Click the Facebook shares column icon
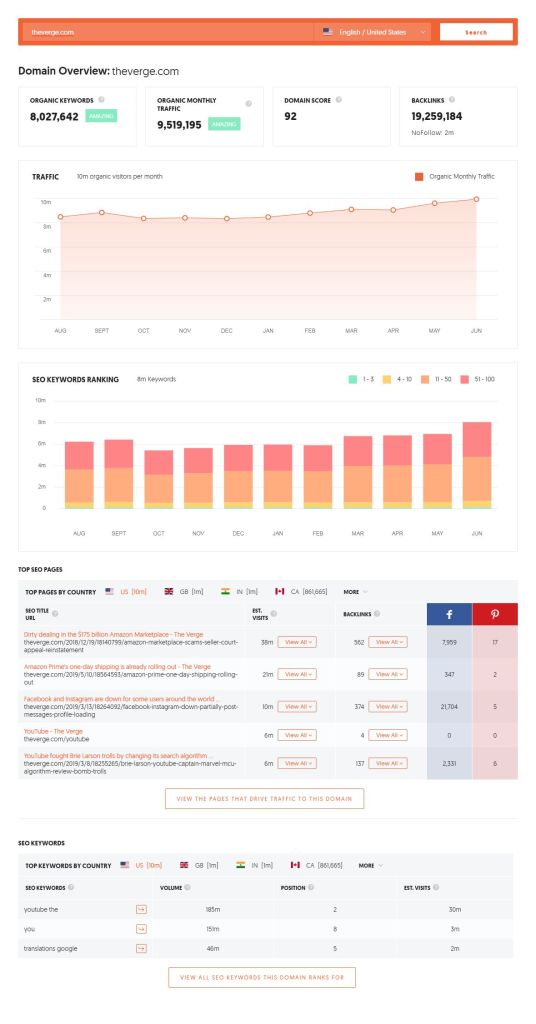 click(x=449, y=615)
